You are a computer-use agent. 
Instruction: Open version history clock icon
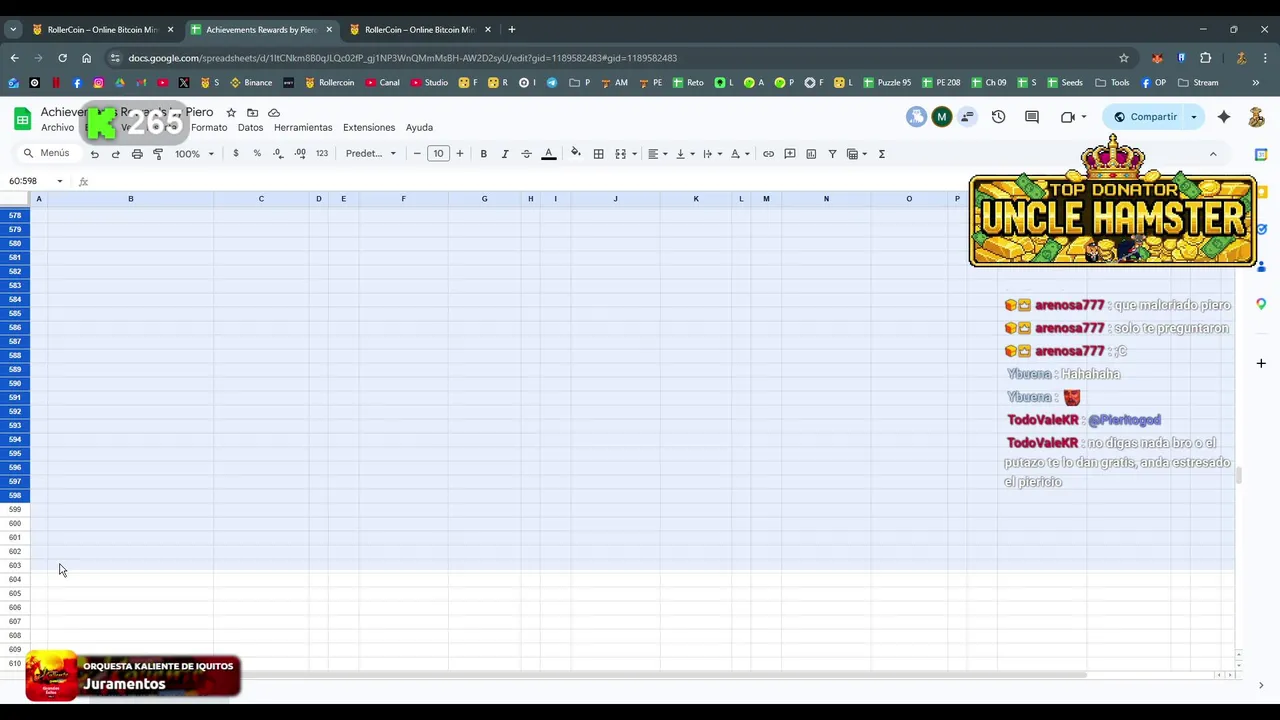coord(998,117)
